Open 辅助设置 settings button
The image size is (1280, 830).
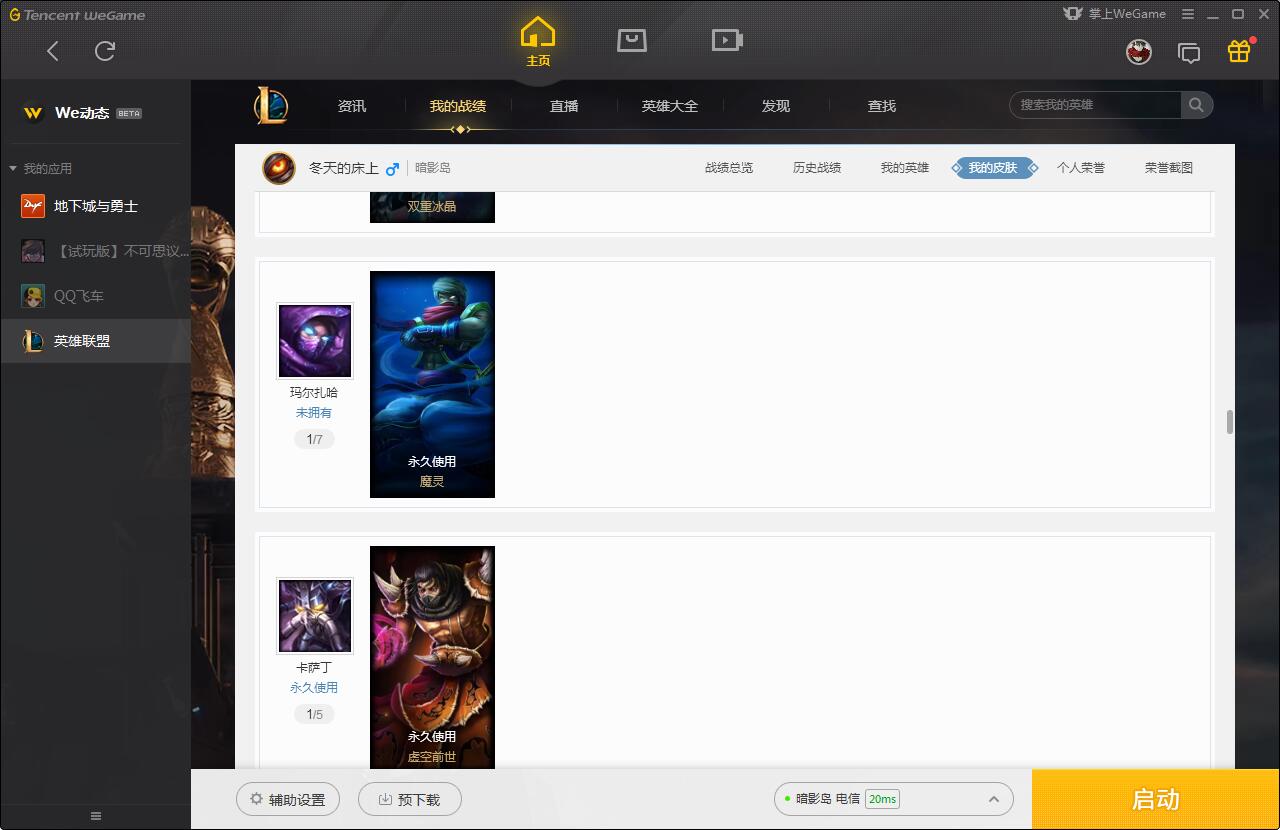(x=288, y=799)
